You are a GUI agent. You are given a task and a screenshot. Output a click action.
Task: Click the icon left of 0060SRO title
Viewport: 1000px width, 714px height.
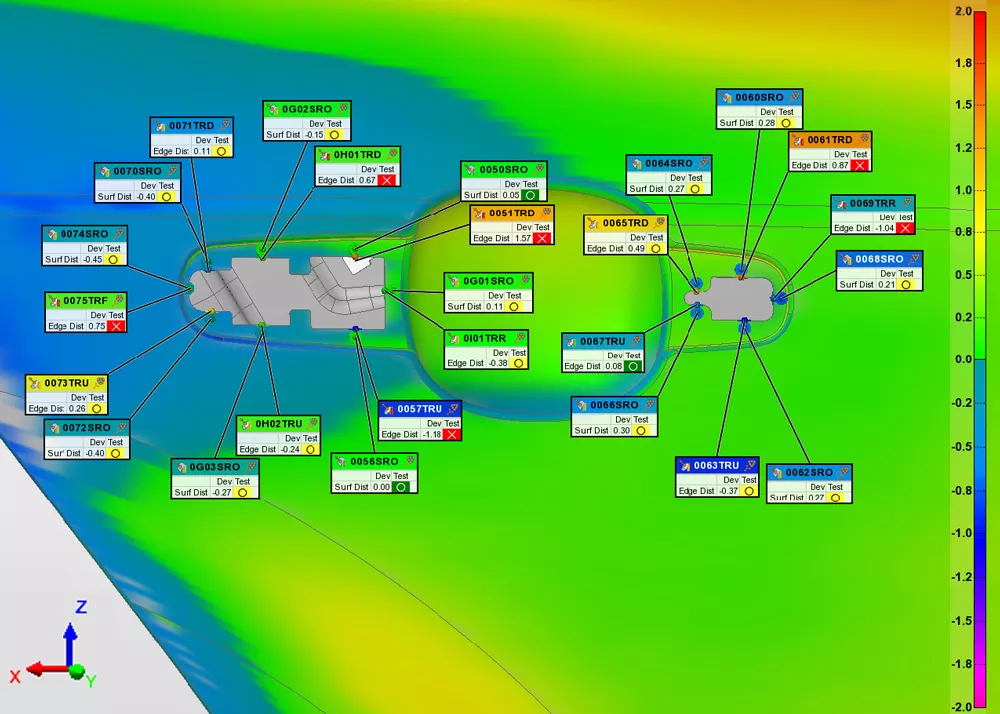point(727,98)
